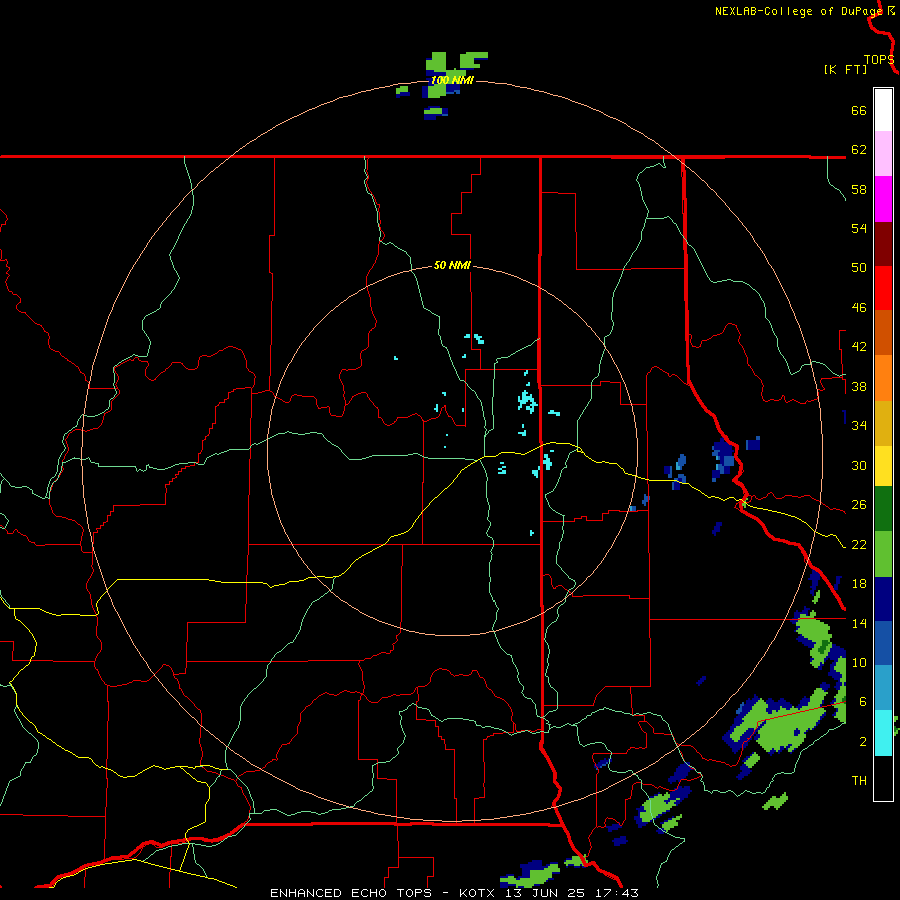
Task: Click the "NEXLAB-College of DuPage" credit text
Action: coord(799,11)
